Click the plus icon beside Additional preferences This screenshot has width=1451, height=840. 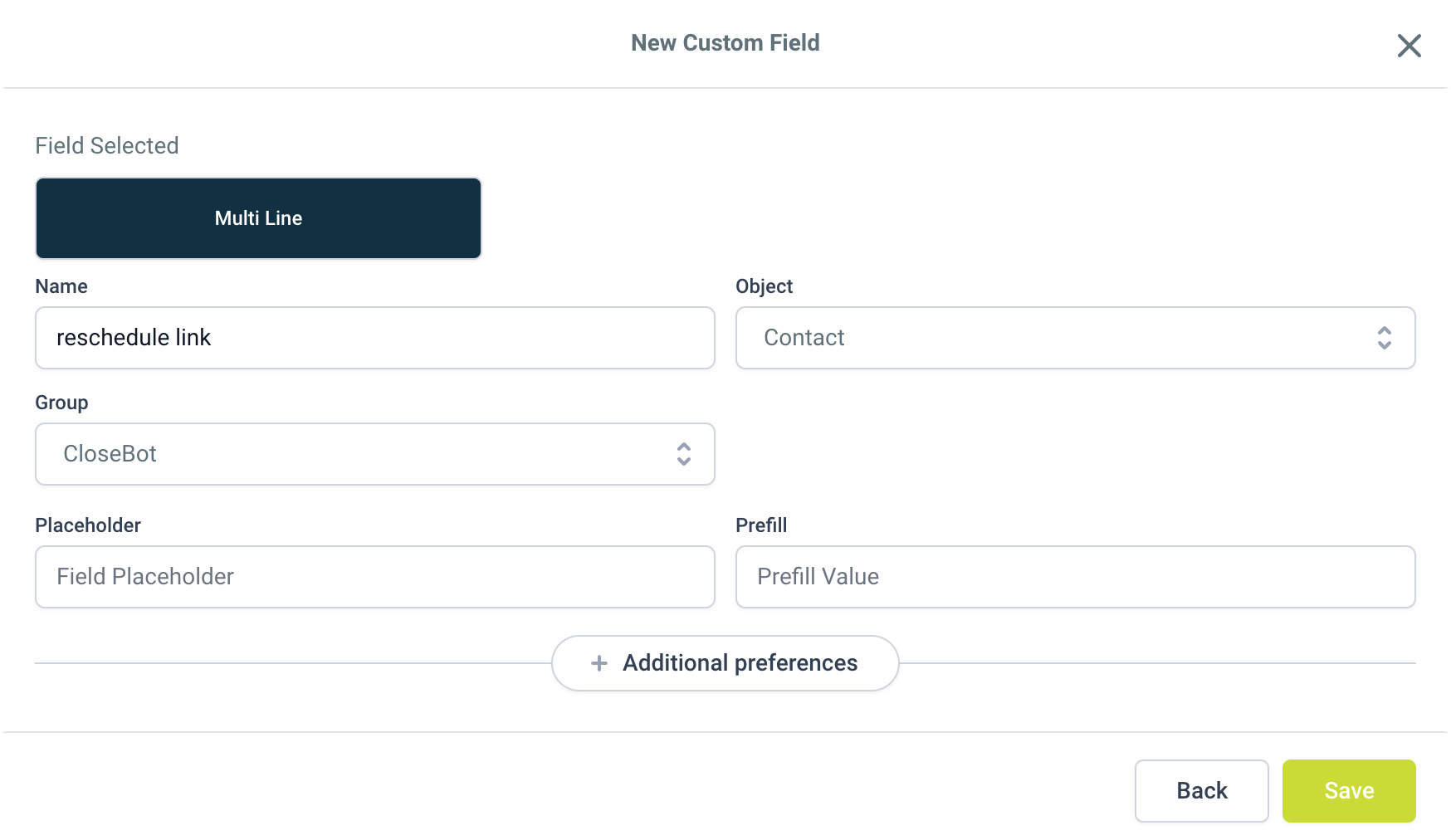click(599, 663)
